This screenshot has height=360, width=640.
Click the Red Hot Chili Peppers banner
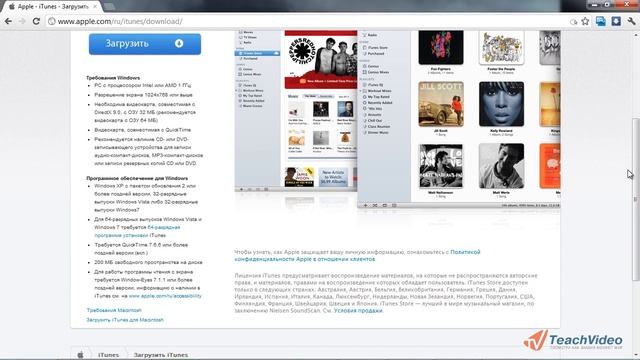tap(321, 59)
